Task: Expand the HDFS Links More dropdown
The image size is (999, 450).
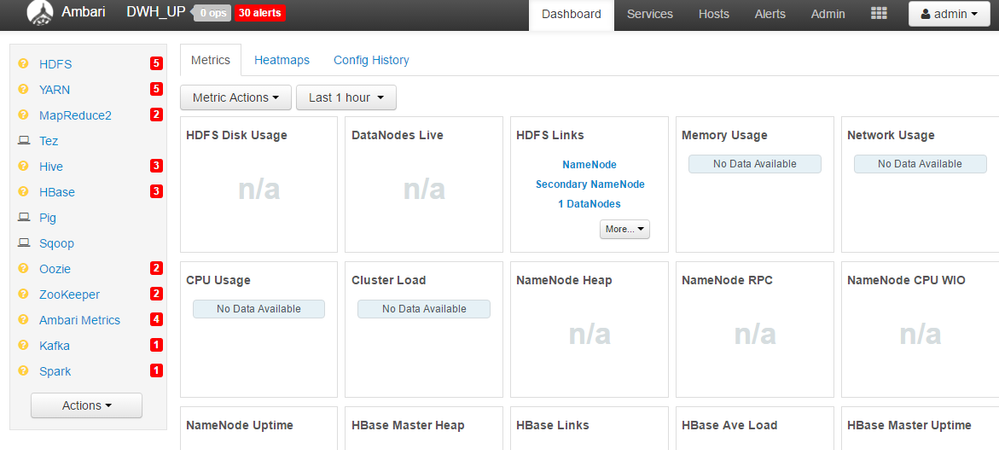Action: (x=625, y=229)
